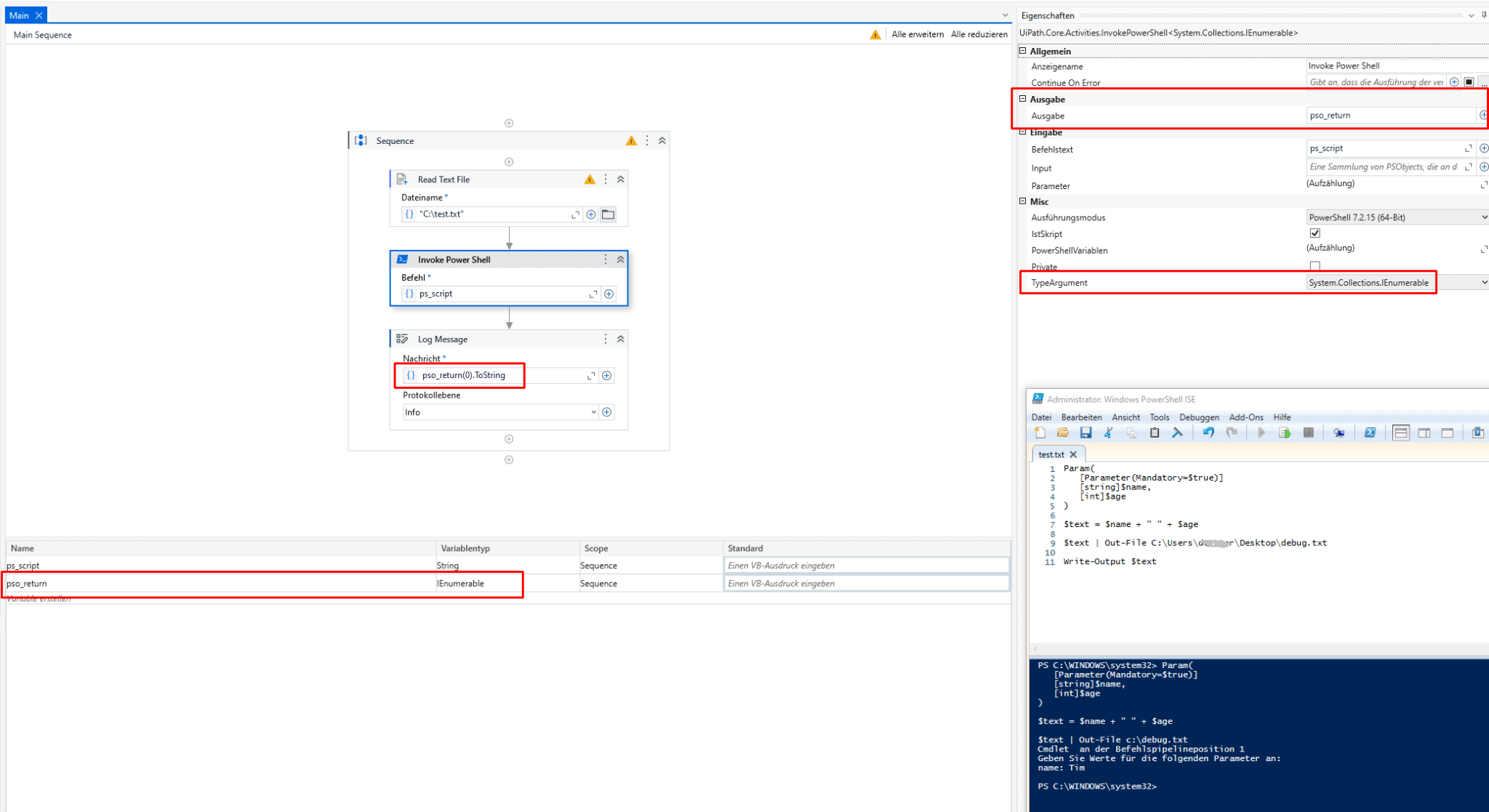The width and height of the screenshot is (1489, 812).
Task: Enable the Private checkbox
Action: tap(1315, 266)
